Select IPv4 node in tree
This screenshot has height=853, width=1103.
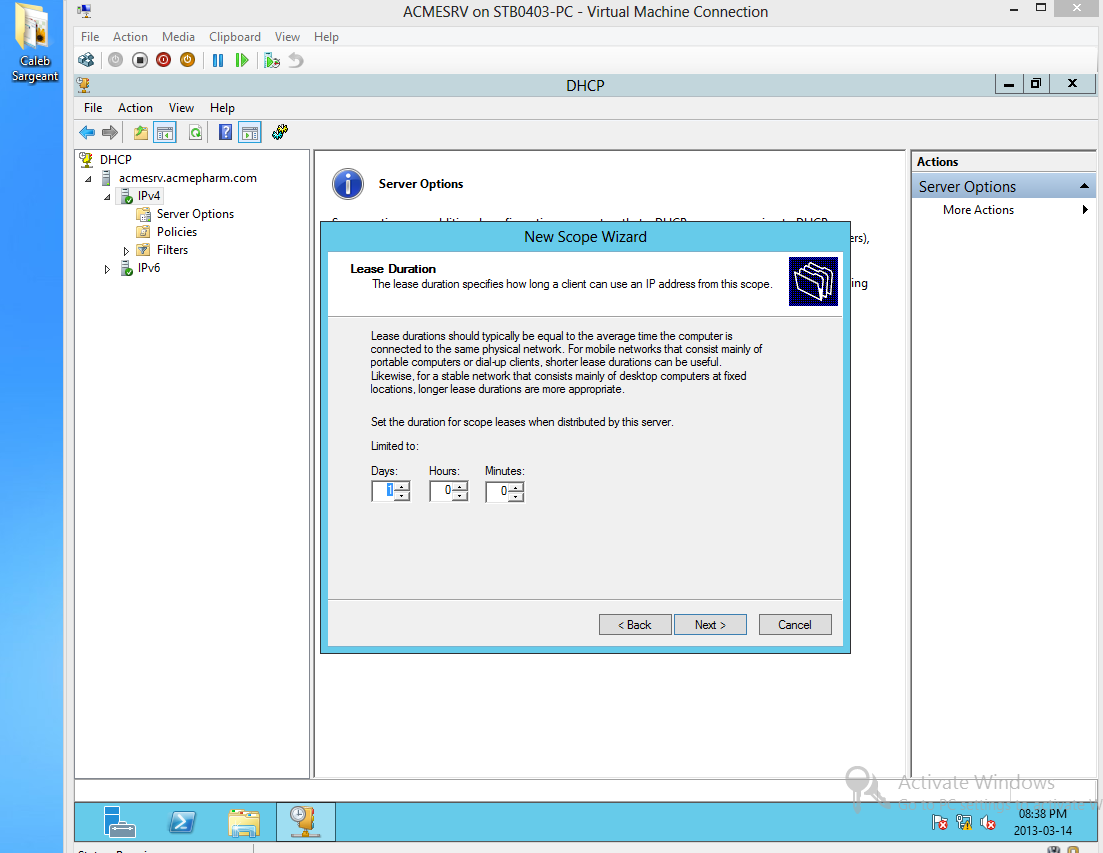(148, 195)
